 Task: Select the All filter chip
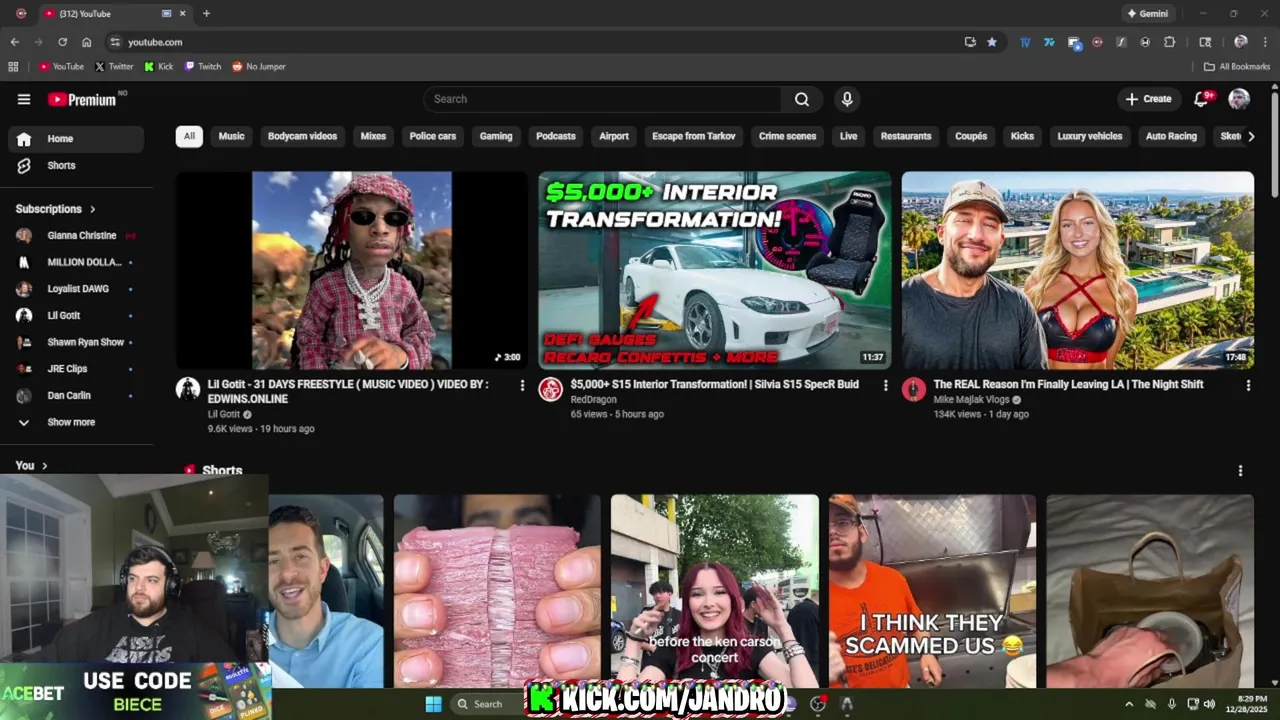click(189, 136)
